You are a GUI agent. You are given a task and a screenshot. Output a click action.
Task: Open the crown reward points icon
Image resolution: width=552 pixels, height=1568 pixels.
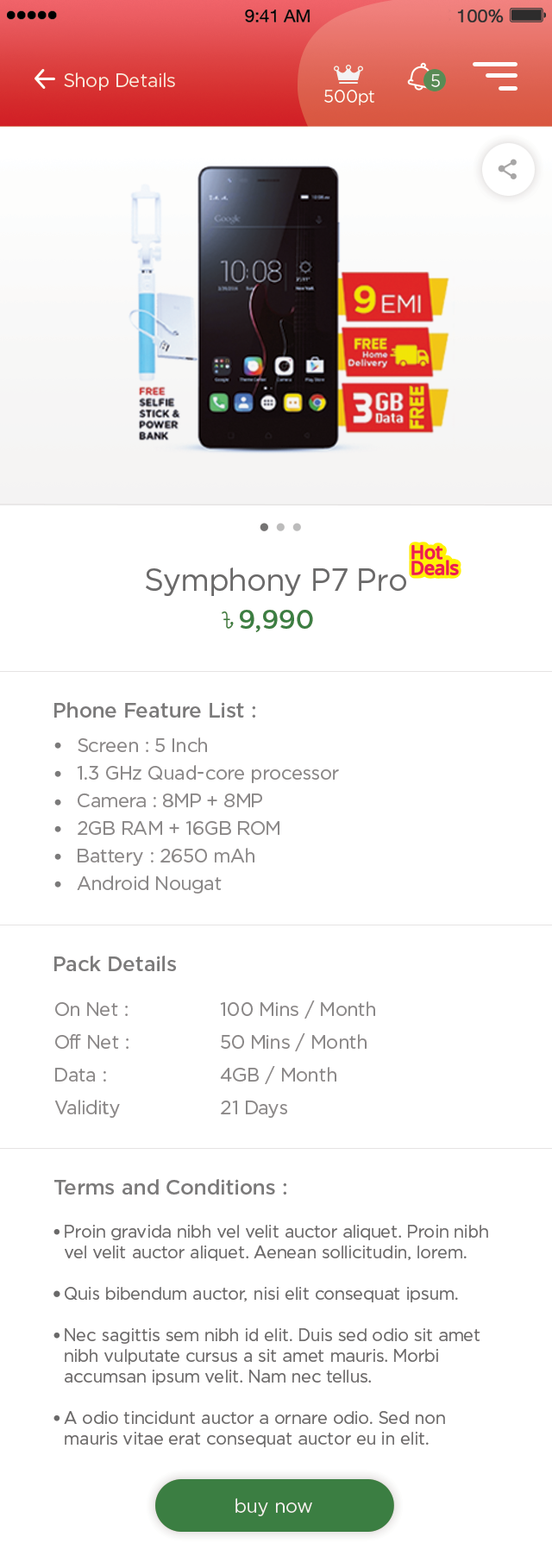click(x=348, y=73)
